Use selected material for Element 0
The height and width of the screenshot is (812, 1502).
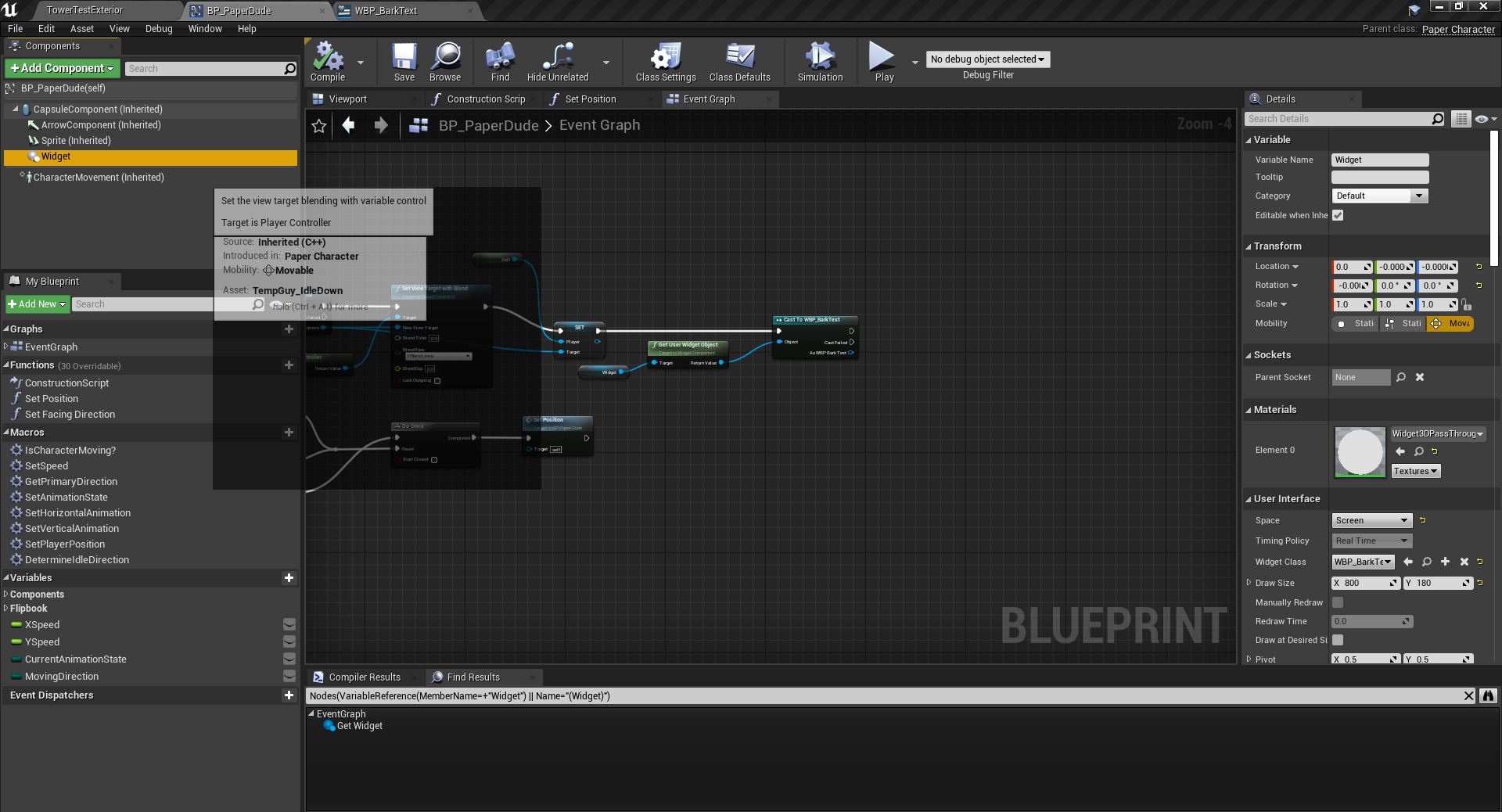point(1400,451)
